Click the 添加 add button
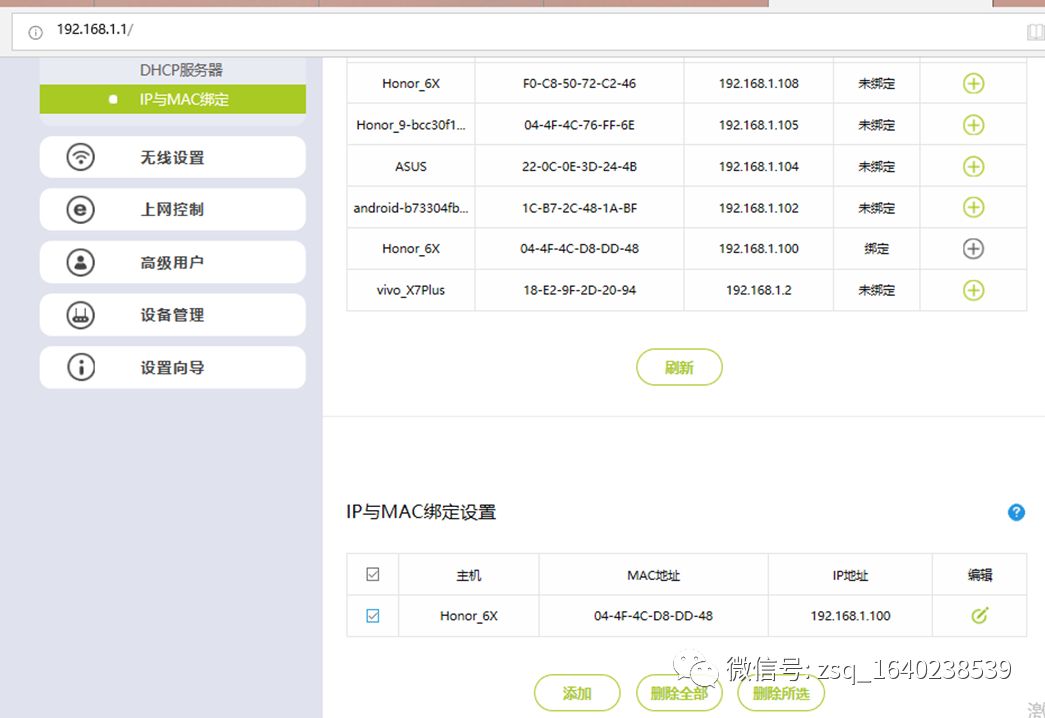This screenshot has height=718, width=1045. coord(576,692)
